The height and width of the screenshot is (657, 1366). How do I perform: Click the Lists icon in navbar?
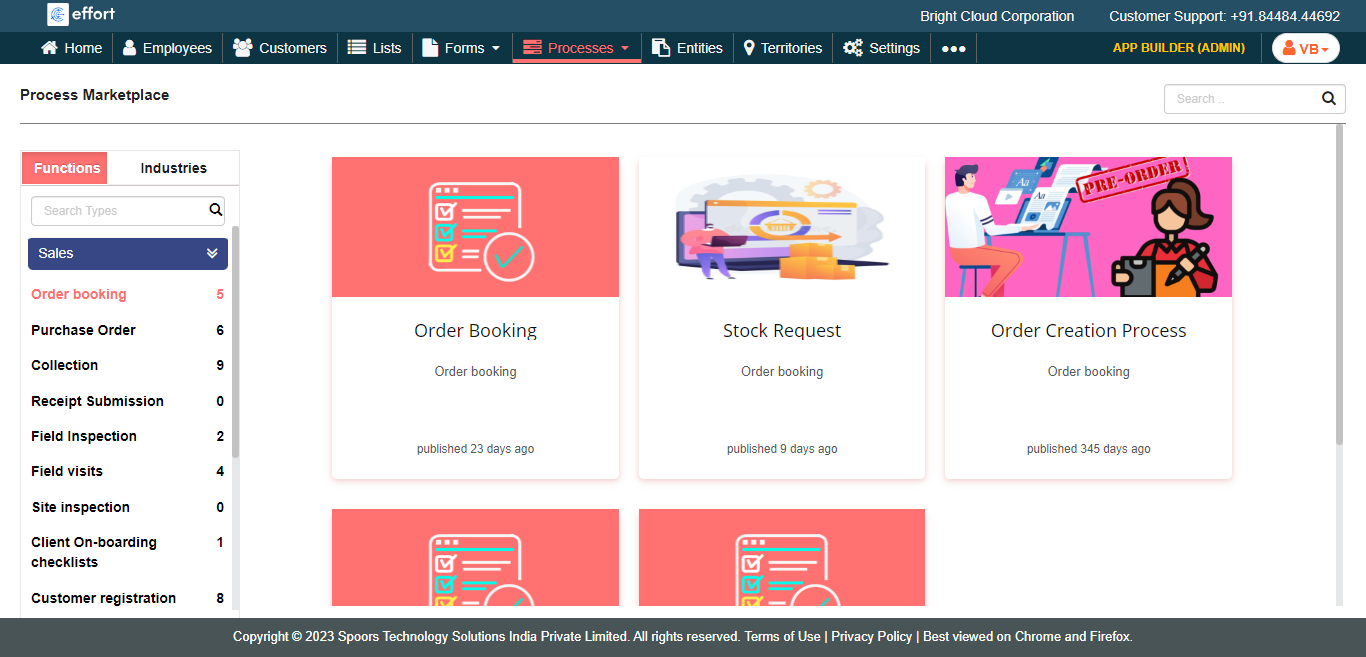(357, 48)
